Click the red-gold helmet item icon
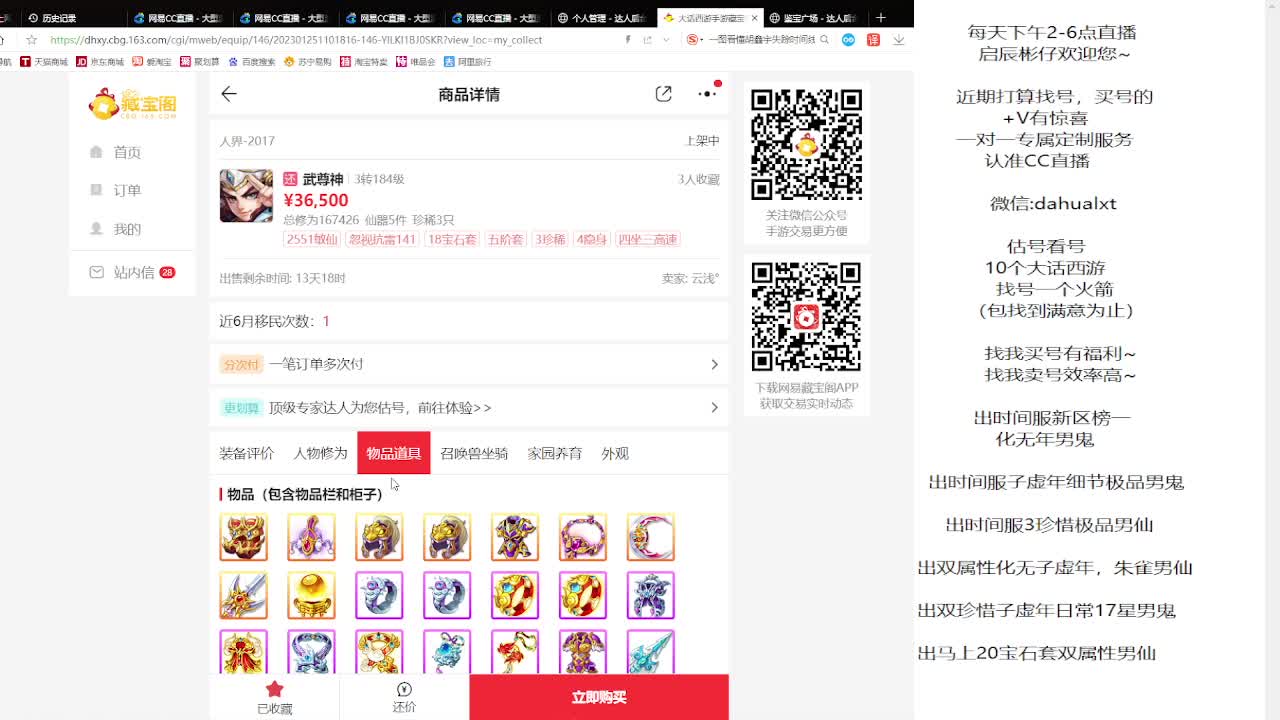Image resolution: width=1280 pixels, height=720 pixels. [244, 537]
